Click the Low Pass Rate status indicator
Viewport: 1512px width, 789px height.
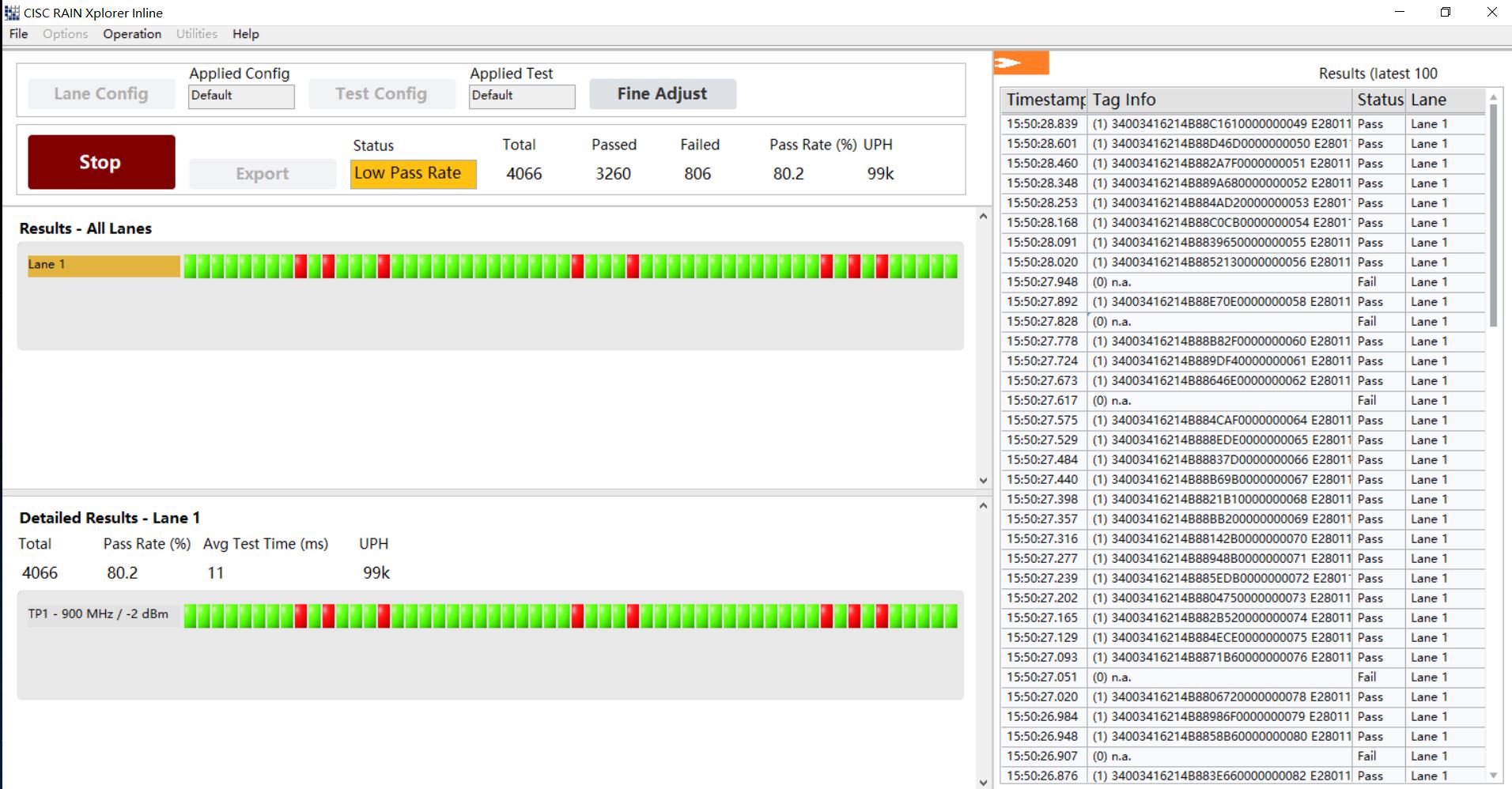click(413, 174)
